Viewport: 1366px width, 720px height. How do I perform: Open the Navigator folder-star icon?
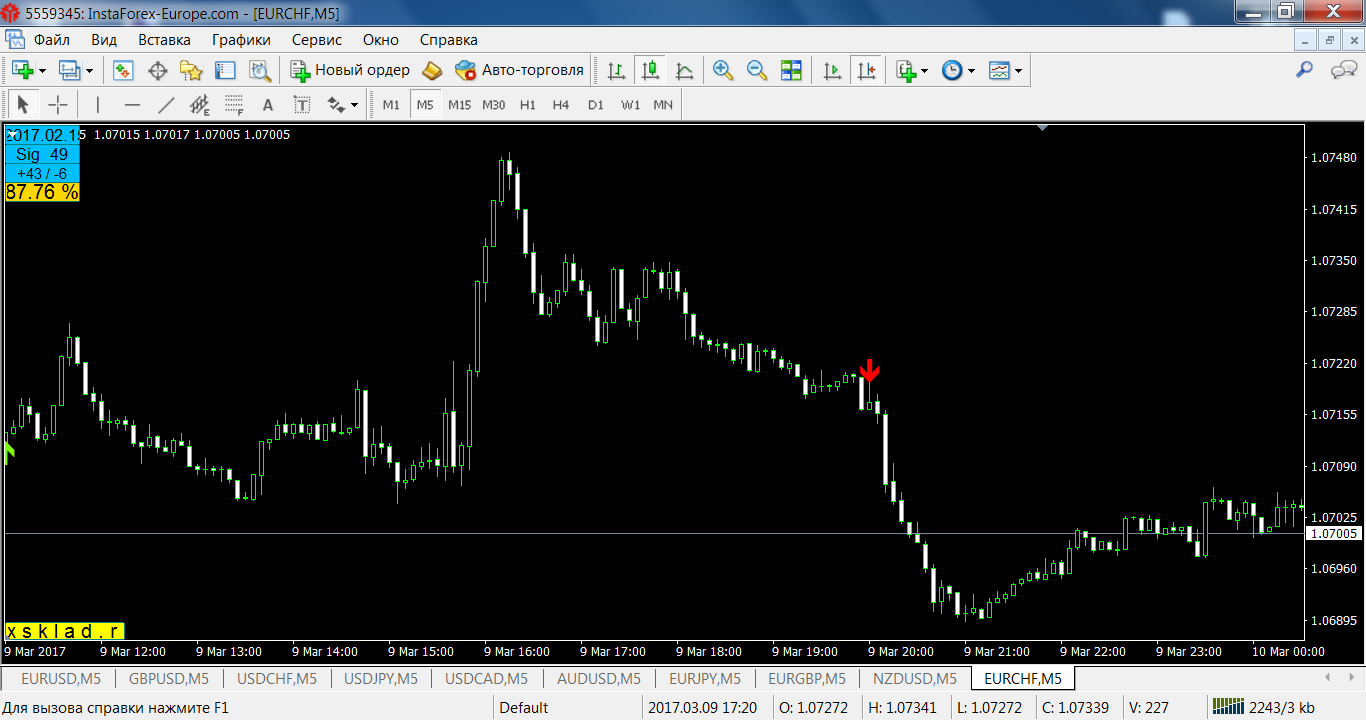pyautogui.click(x=191, y=70)
